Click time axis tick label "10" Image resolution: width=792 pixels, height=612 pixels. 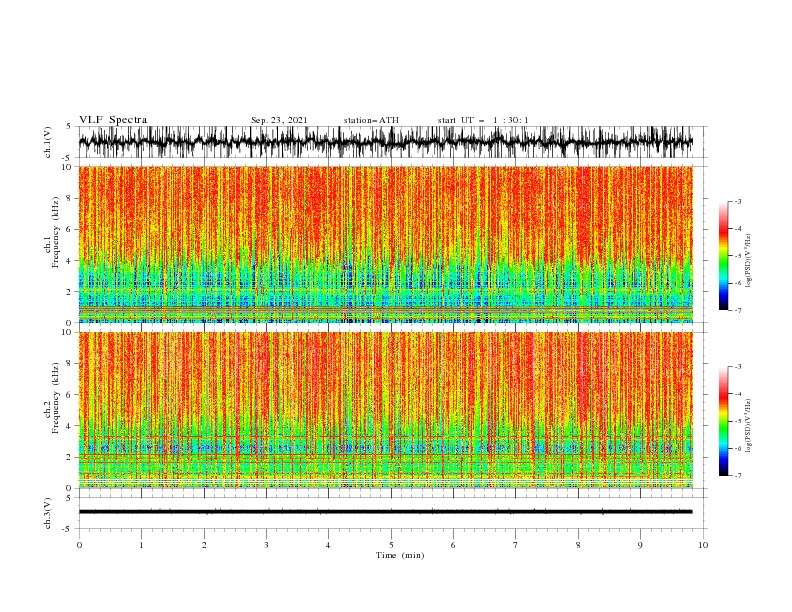[703, 545]
